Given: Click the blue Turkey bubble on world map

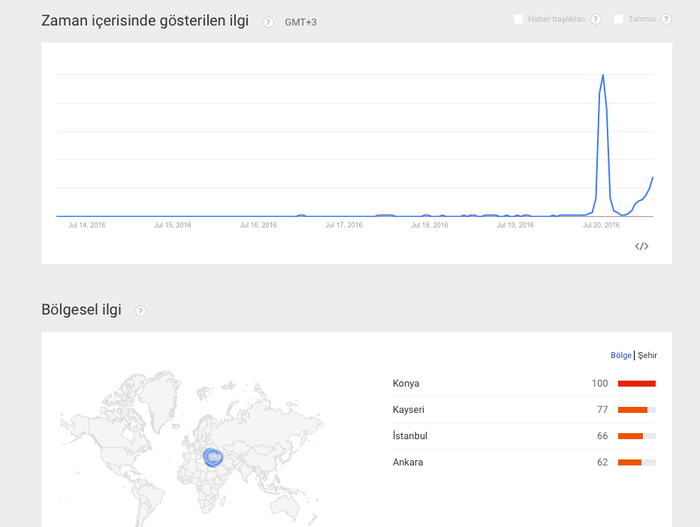Looking at the screenshot, I should 213,457.
